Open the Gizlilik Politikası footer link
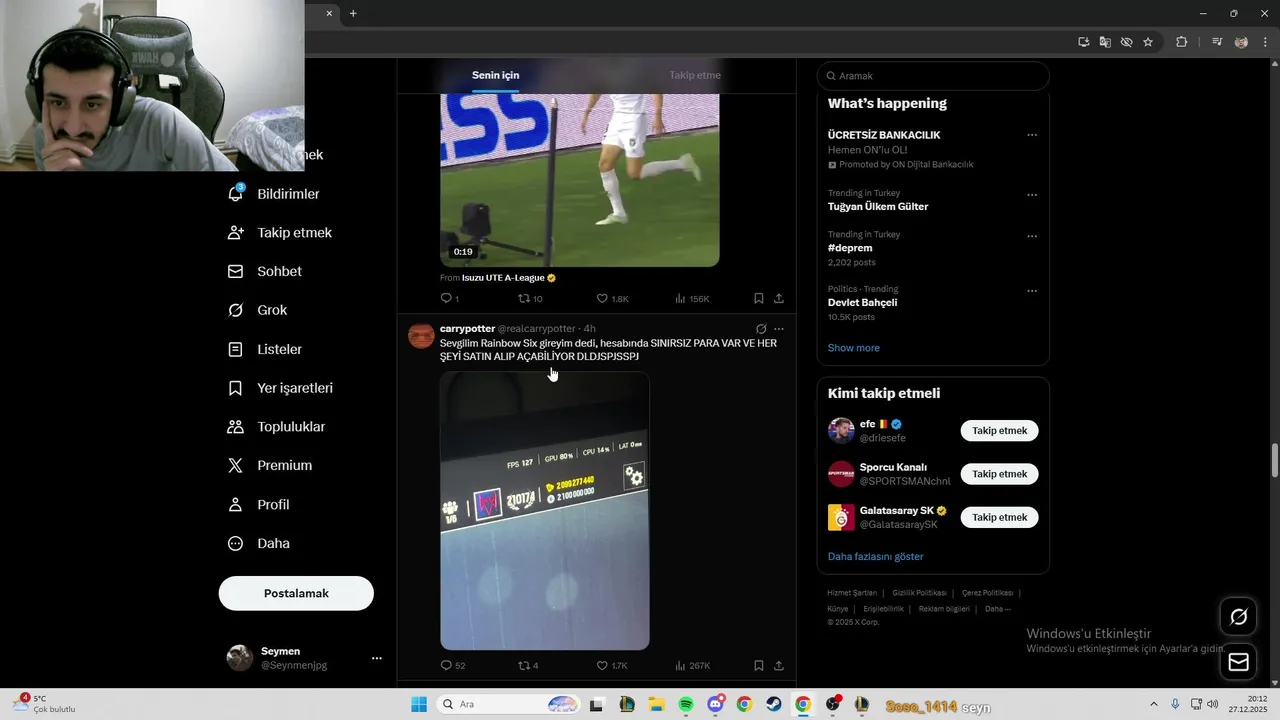This screenshot has width=1280, height=720. pyautogui.click(x=919, y=593)
